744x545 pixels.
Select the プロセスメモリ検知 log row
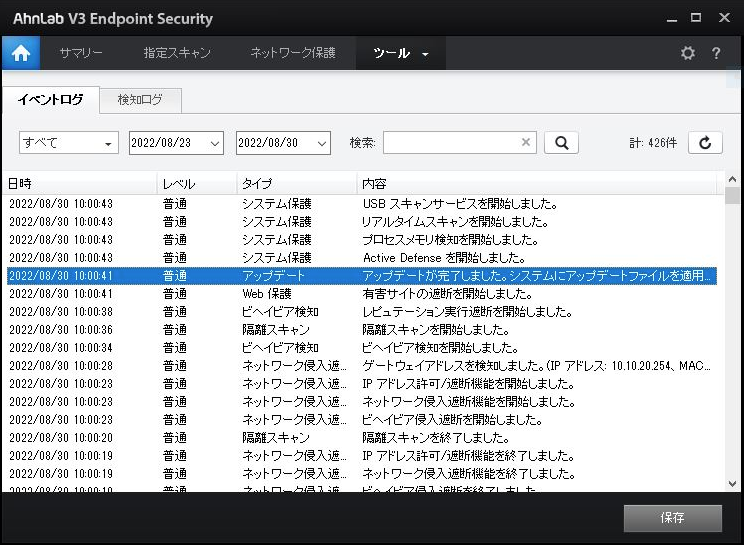pos(362,240)
